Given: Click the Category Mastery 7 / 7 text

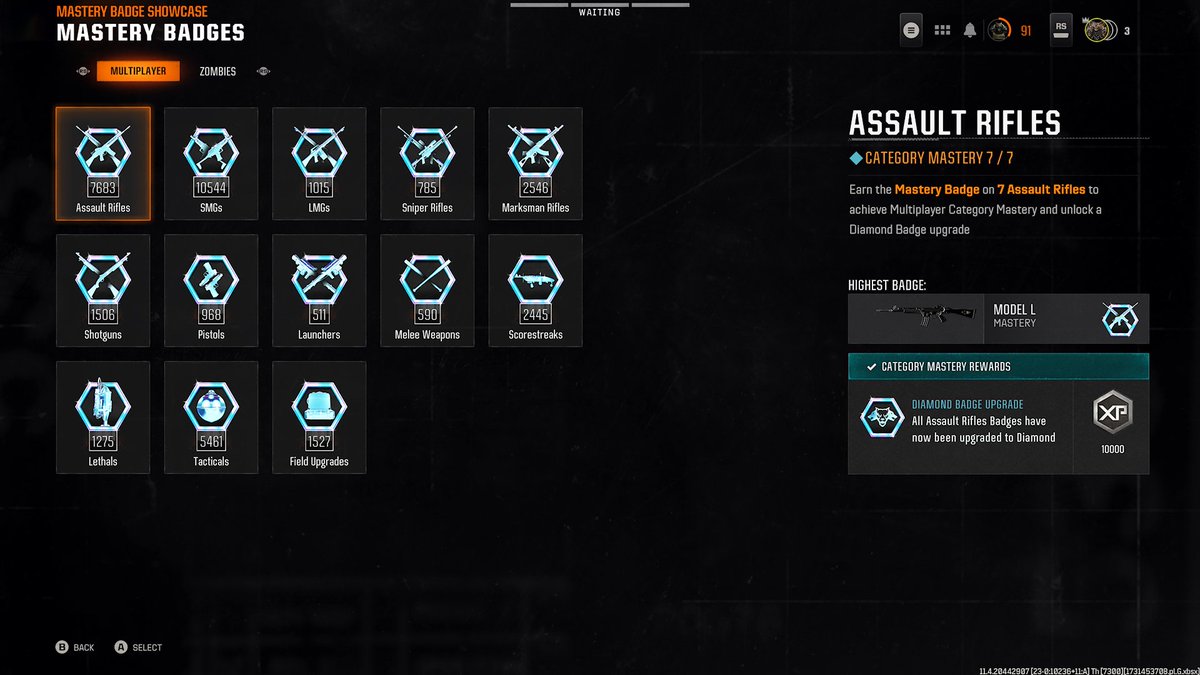Looking at the screenshot, I should (939, 158).
